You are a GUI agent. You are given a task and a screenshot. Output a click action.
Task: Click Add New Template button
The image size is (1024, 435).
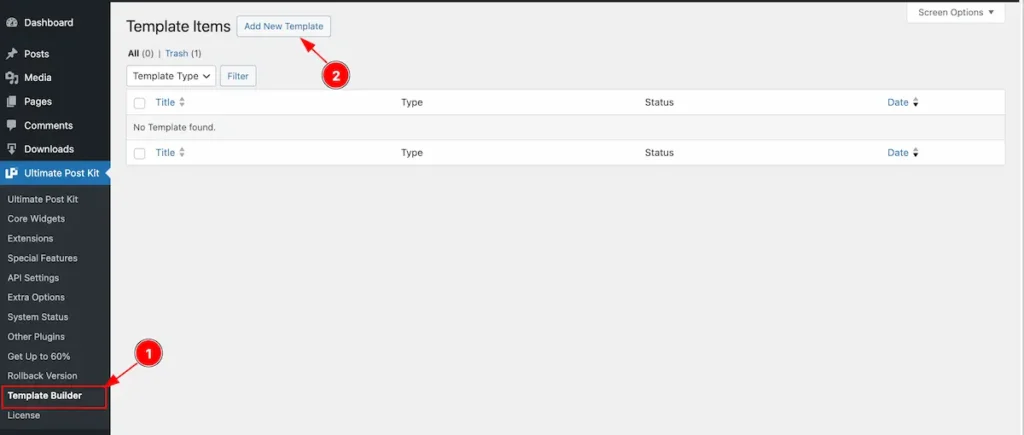(283, 26)
